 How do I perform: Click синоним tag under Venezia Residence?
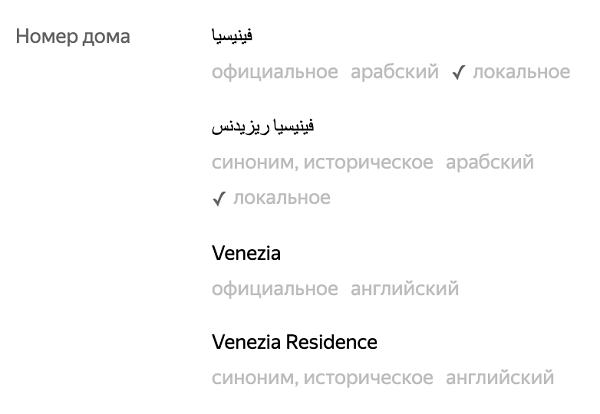pyautogui.click(x=254, y=378)
